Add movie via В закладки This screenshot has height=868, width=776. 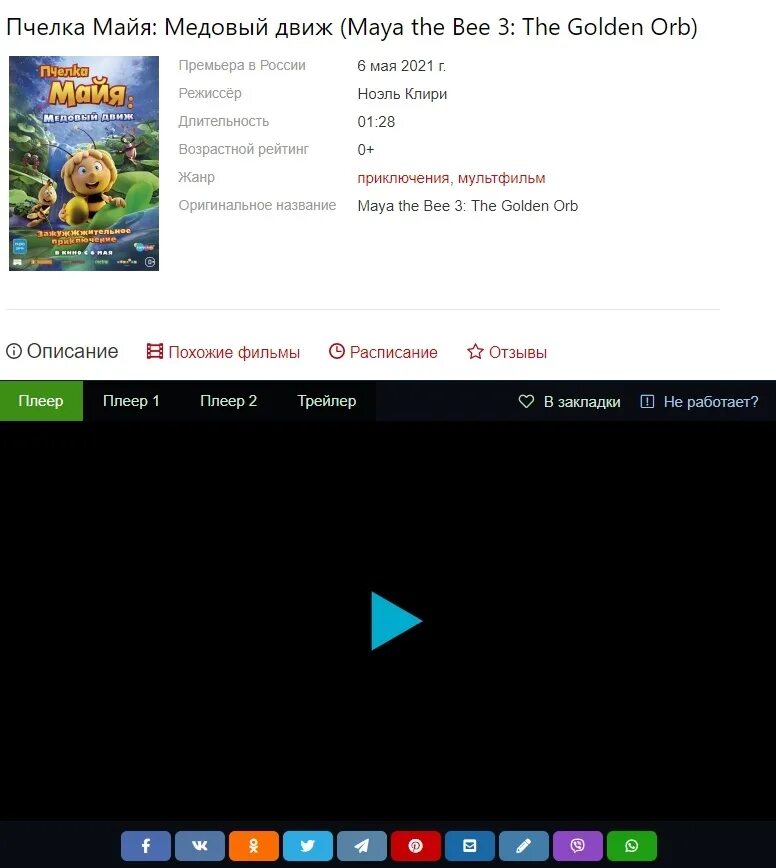coord(570,401)
